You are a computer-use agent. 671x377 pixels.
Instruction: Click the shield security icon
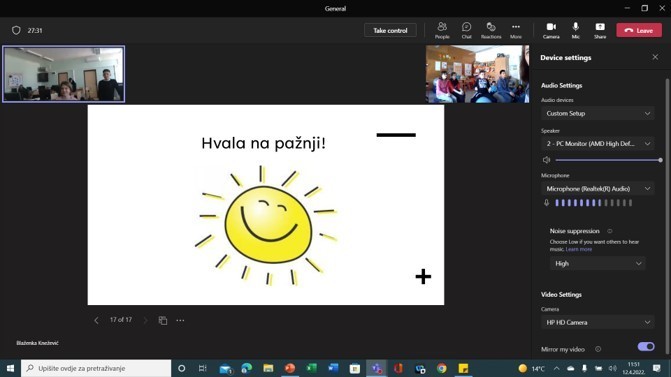pyautogui.click(x=16, y=30)
